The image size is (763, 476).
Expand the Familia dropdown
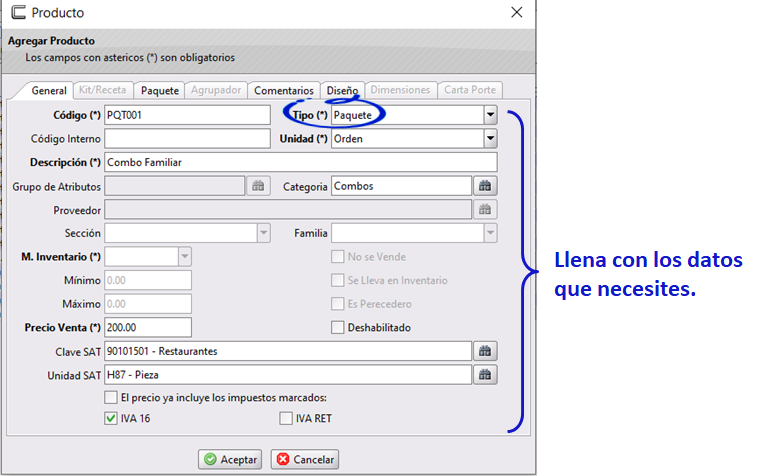tap(490, 233)
